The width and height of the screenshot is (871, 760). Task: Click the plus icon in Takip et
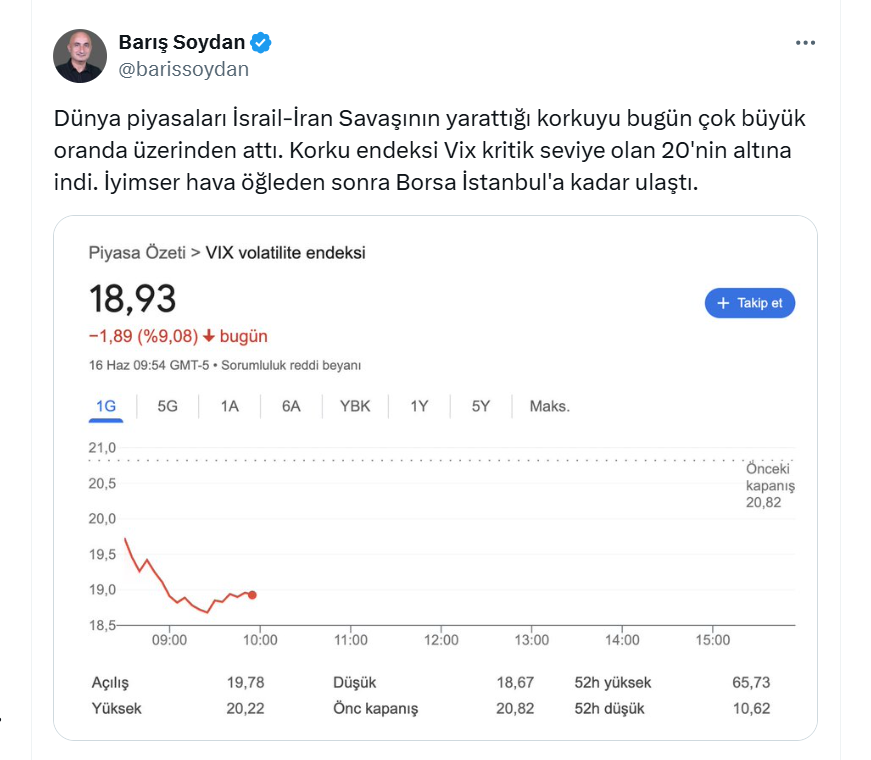point(723,303)
